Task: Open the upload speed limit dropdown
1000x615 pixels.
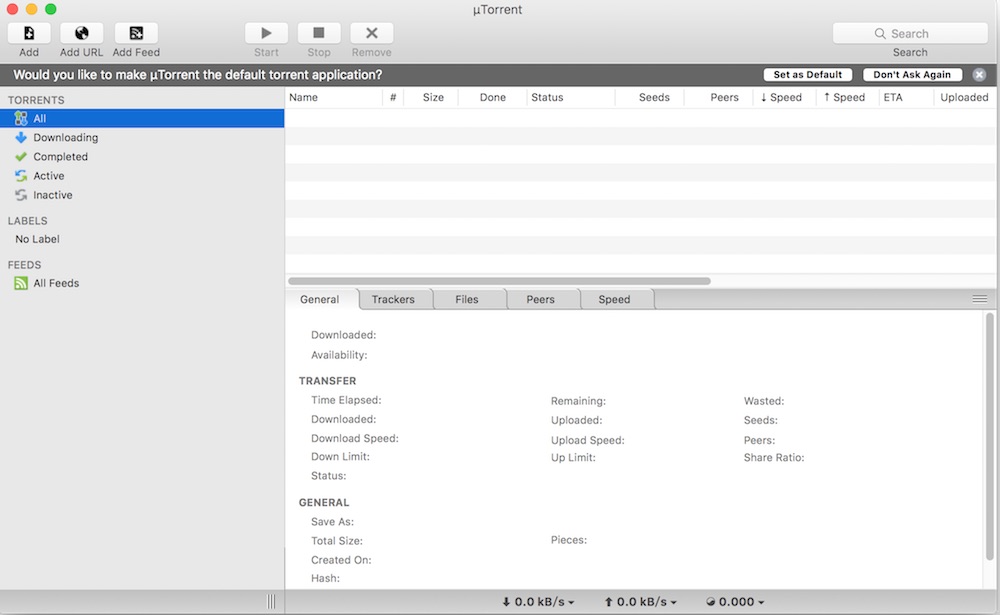Action: tap(640, 602)
